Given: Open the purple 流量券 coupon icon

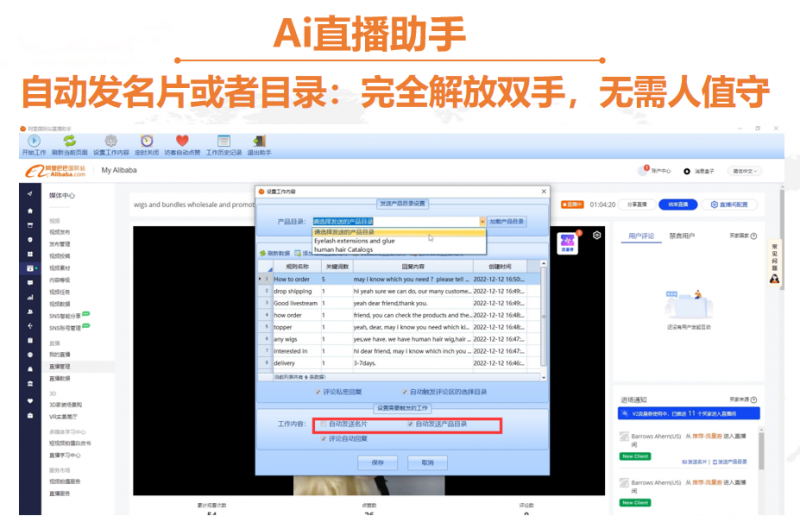Looking at the screenshot, I should pyautogui.click(x=567, y=243).
